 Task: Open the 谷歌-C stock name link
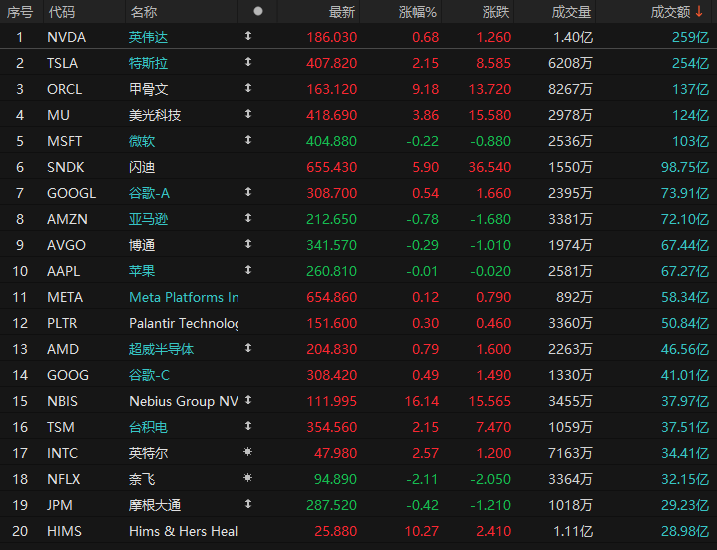pos(150,375)
